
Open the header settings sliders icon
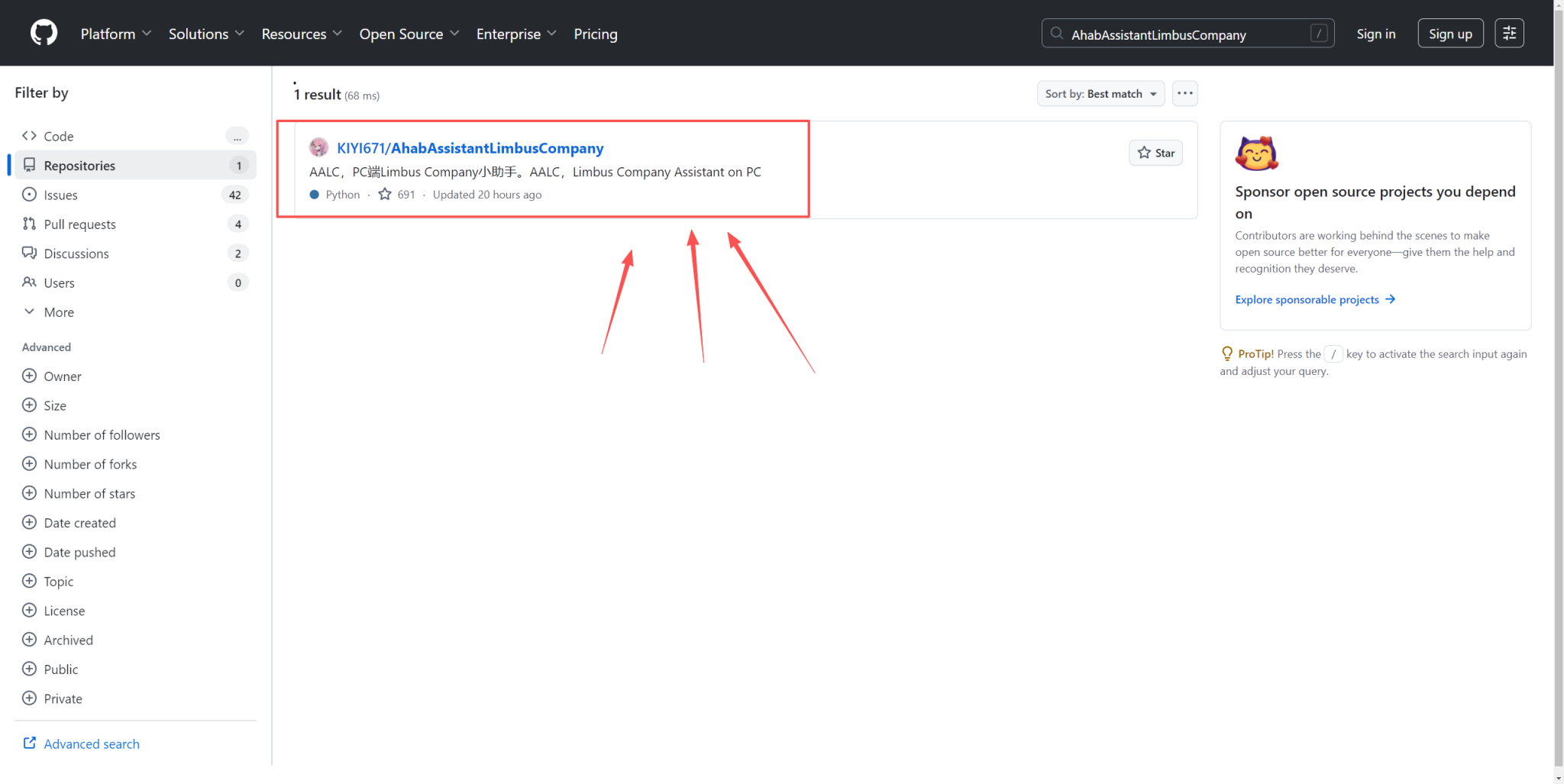coord(1508,34)
